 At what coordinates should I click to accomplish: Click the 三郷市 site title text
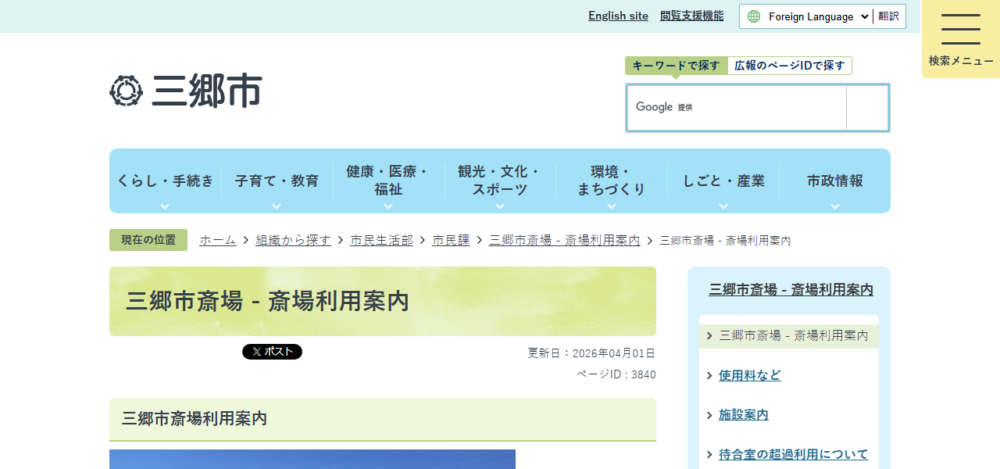pos(207,91)
